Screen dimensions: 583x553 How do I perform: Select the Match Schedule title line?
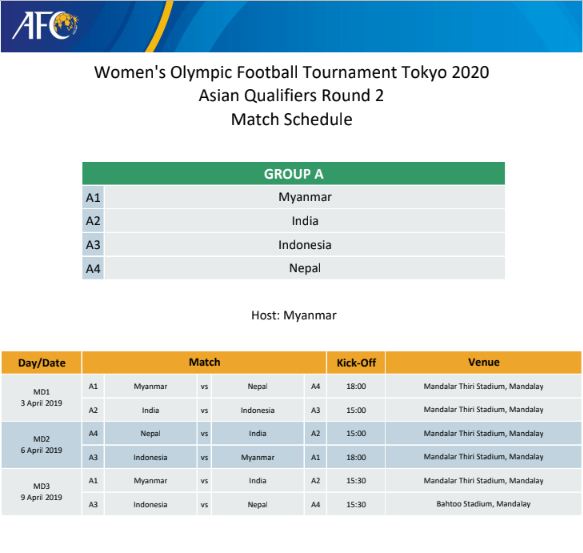[292, 119]
